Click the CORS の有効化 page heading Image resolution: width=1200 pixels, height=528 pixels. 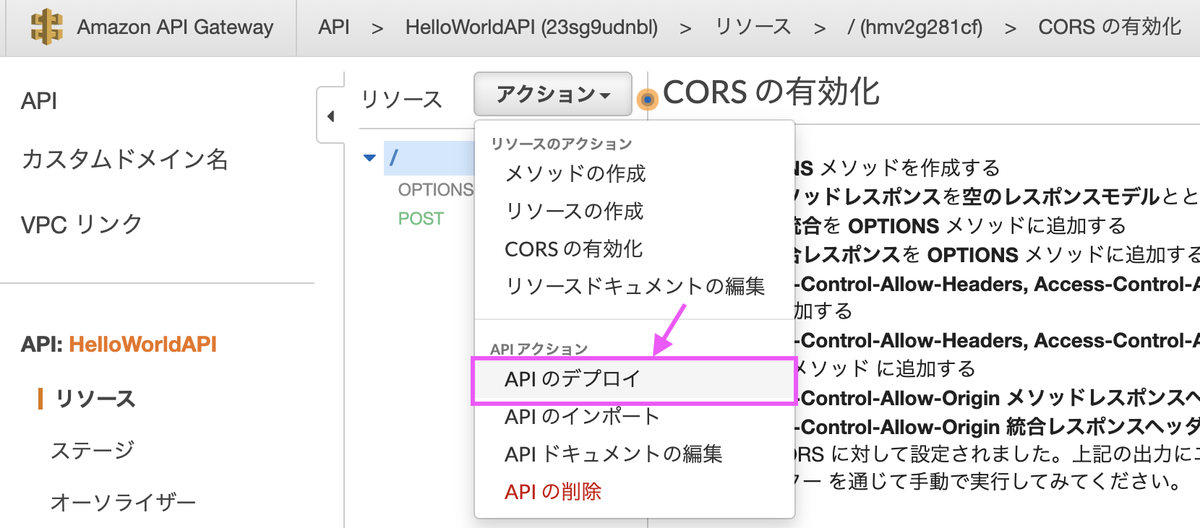tap(771, 91)
